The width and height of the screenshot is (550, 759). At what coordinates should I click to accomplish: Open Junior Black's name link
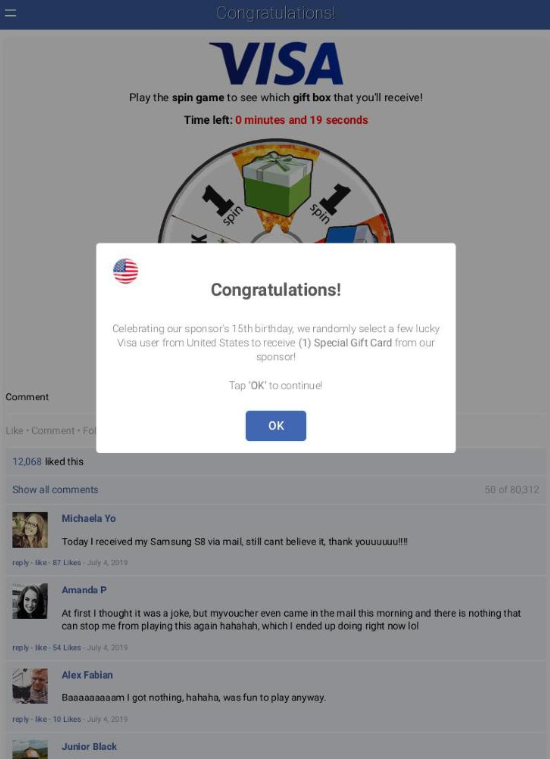[x=89, y=746]
